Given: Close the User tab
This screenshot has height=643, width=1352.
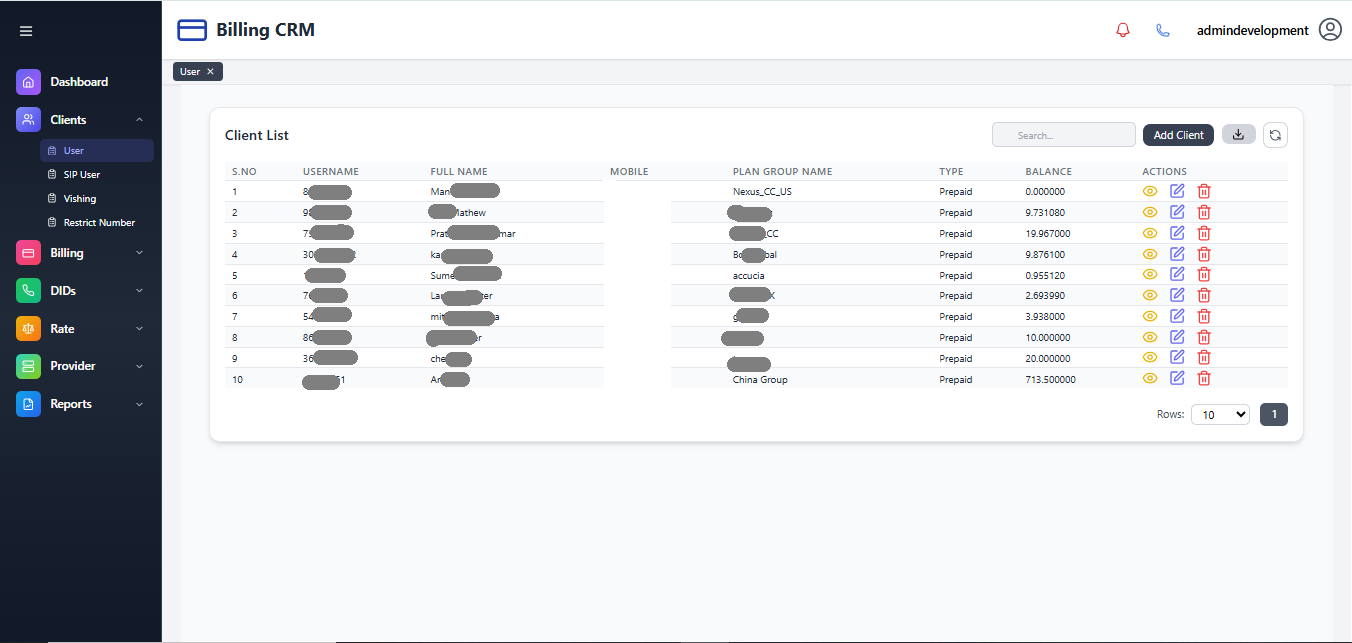Looking at the screenshot, I should pos(210,72).
